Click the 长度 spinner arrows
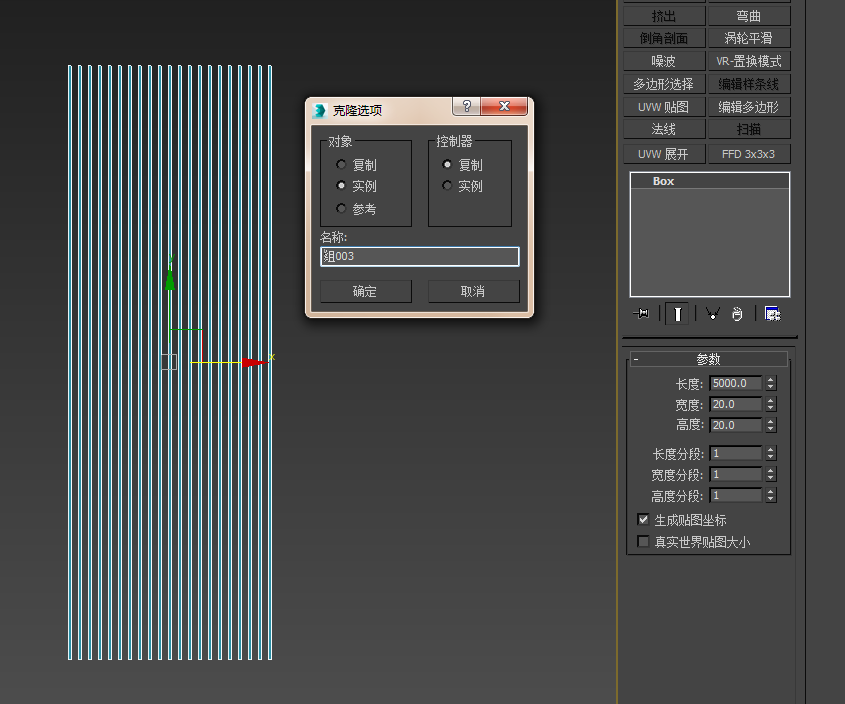 (x=771, y=383)
